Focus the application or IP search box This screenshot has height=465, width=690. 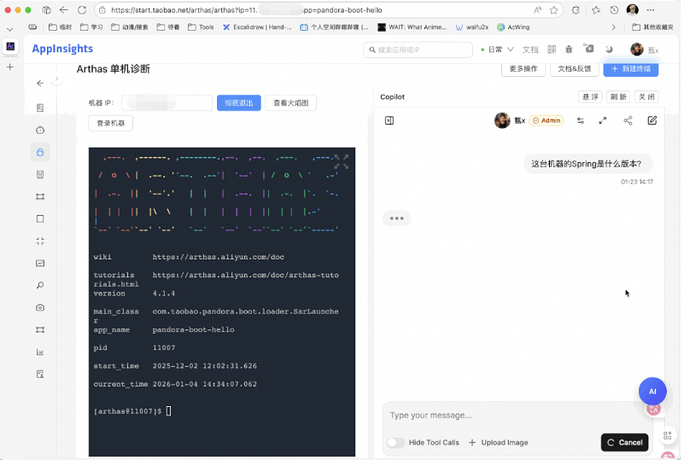click(x=418, y=50)
